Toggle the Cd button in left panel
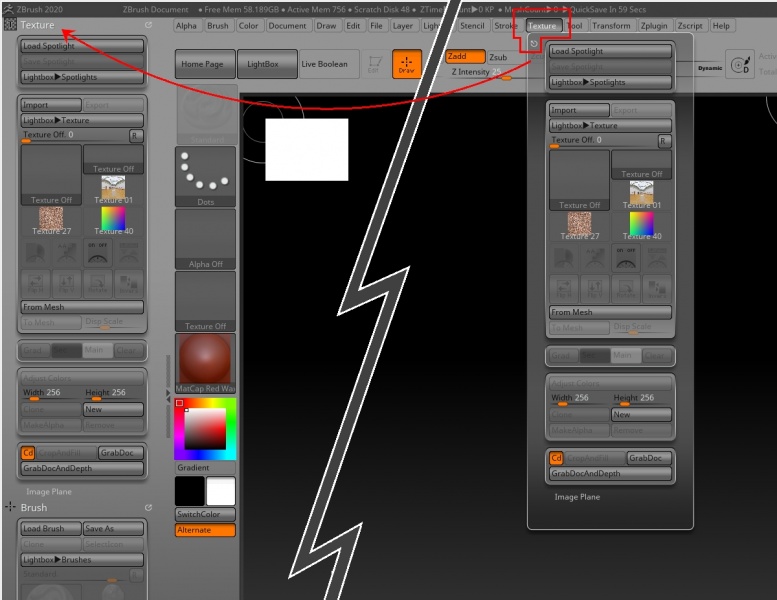 coord(28,453)
